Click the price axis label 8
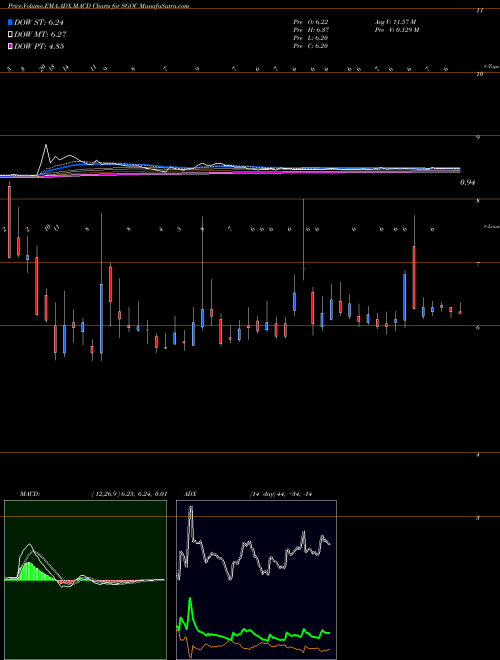The image size is (500, 660). [478, 201]
